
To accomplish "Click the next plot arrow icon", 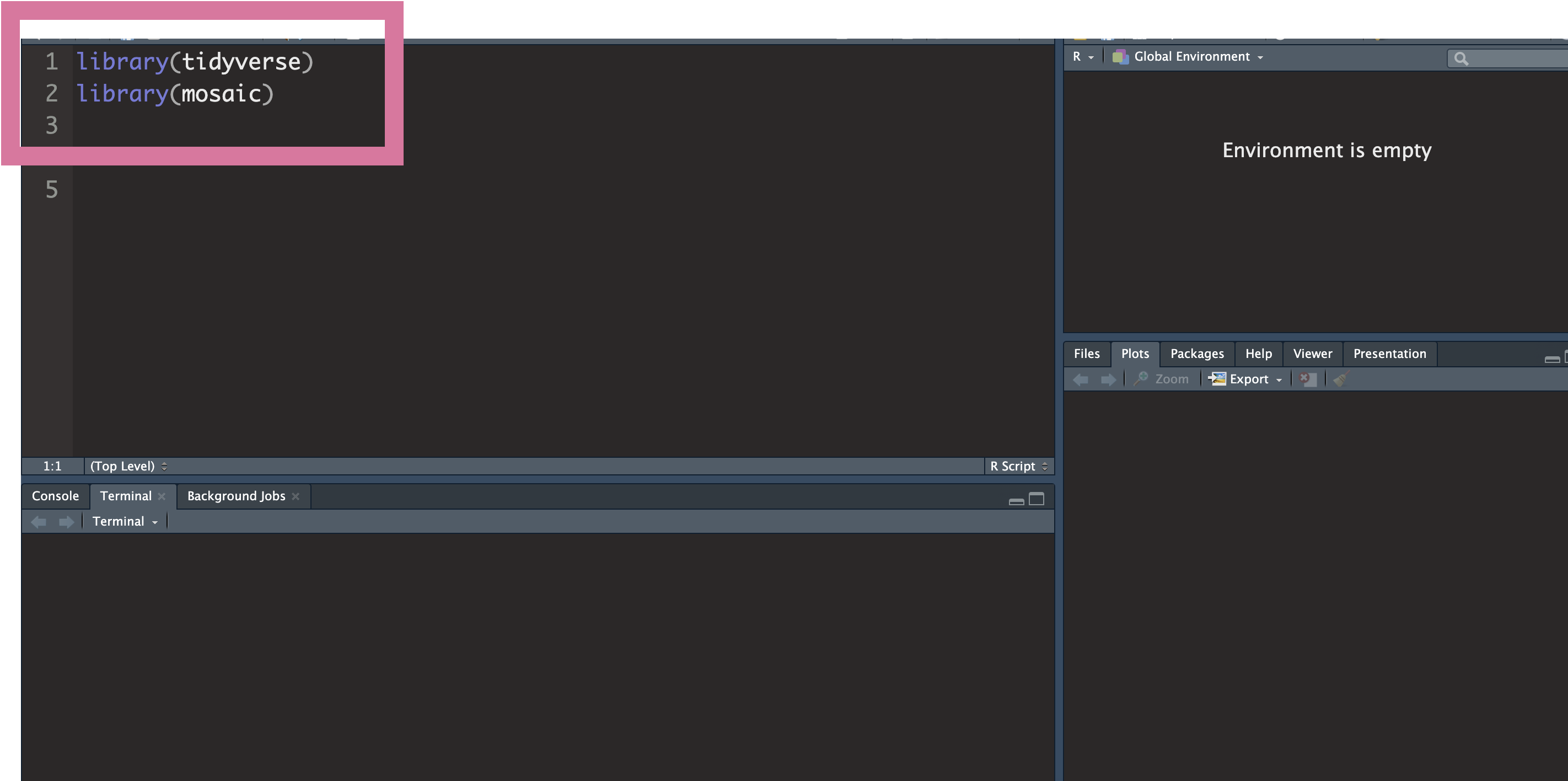I will pyautogui.click(x=1108, y=379).
